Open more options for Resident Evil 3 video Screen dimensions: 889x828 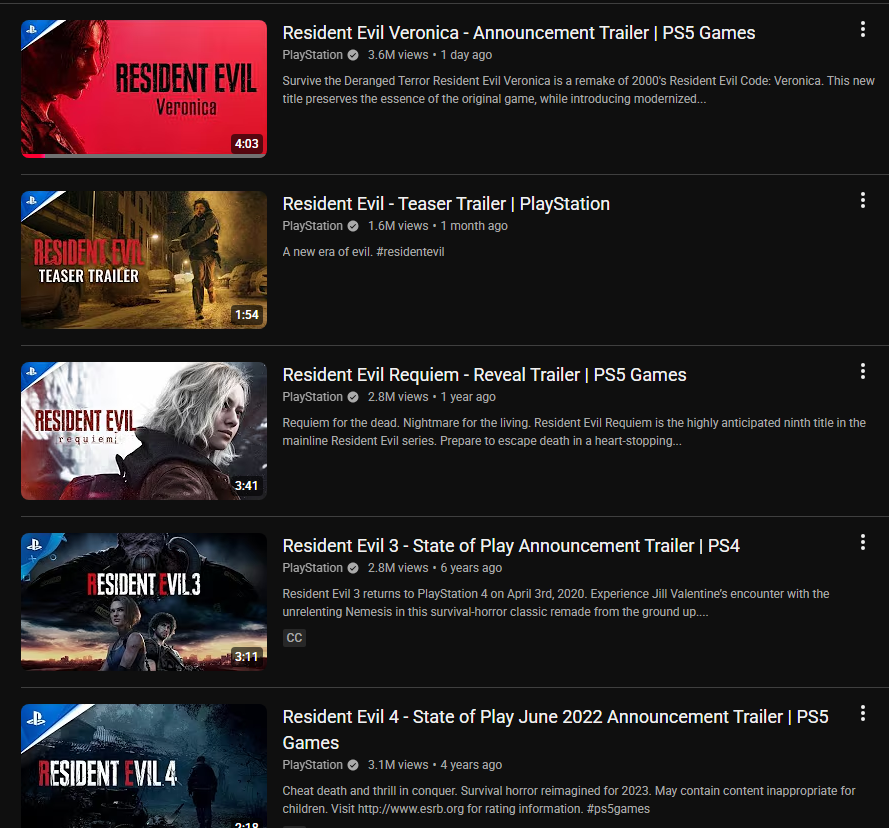coord(862,542)
